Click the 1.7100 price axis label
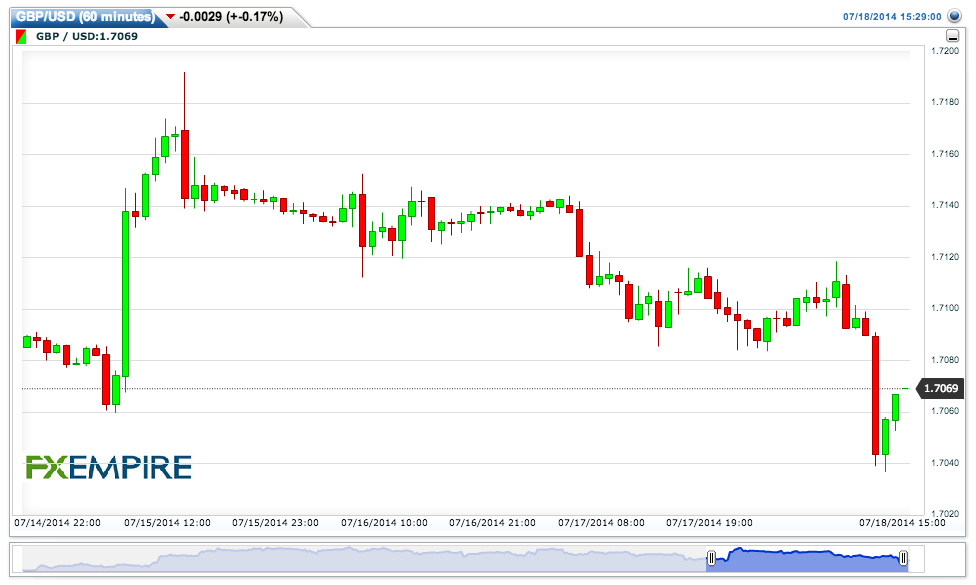This screenshot has height=585, width=976. (944, 308)
